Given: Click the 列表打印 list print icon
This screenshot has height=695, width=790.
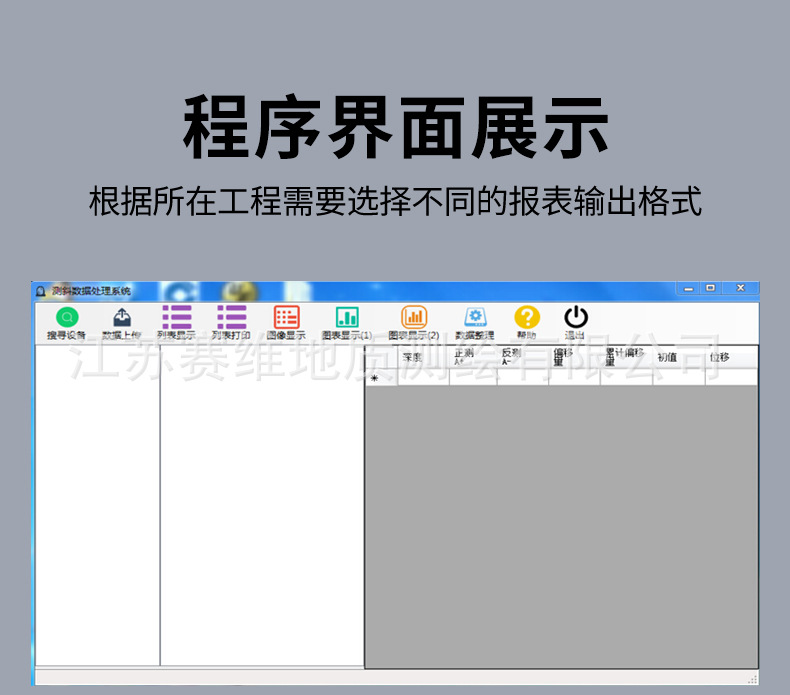Looking at the screenshot, I should [x=232, y=317].
